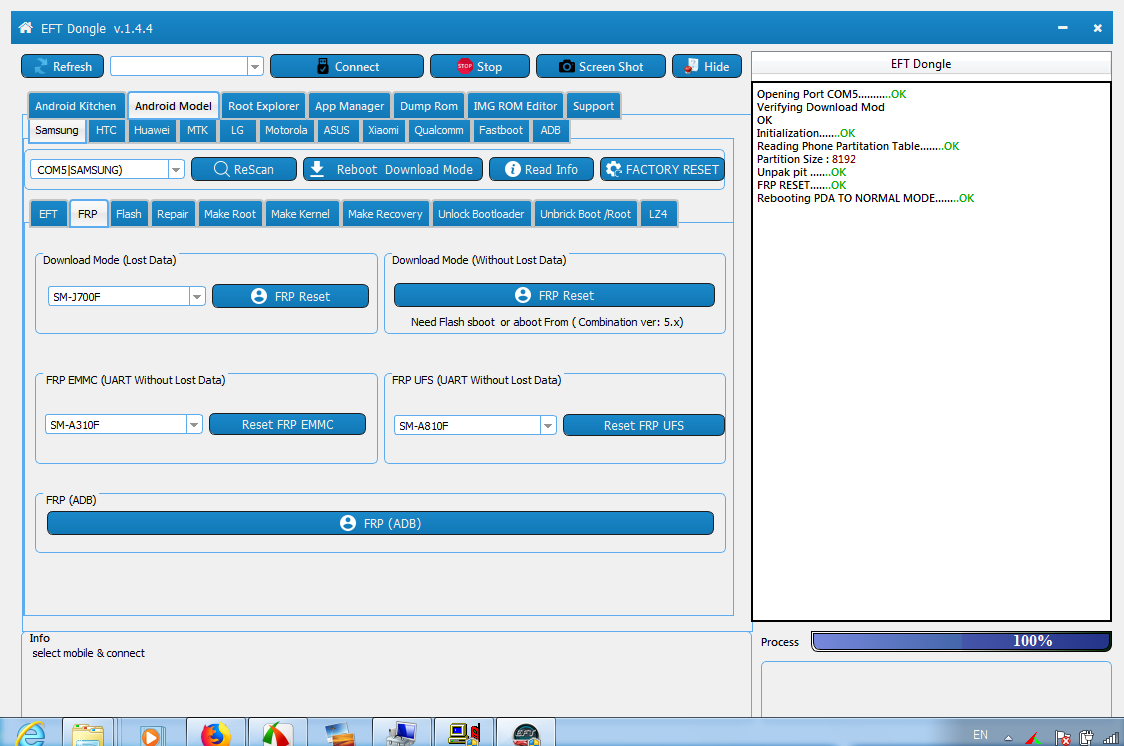Open the file explorer taskbar icon
This screenshot has height=746, width=1124.
88,732
